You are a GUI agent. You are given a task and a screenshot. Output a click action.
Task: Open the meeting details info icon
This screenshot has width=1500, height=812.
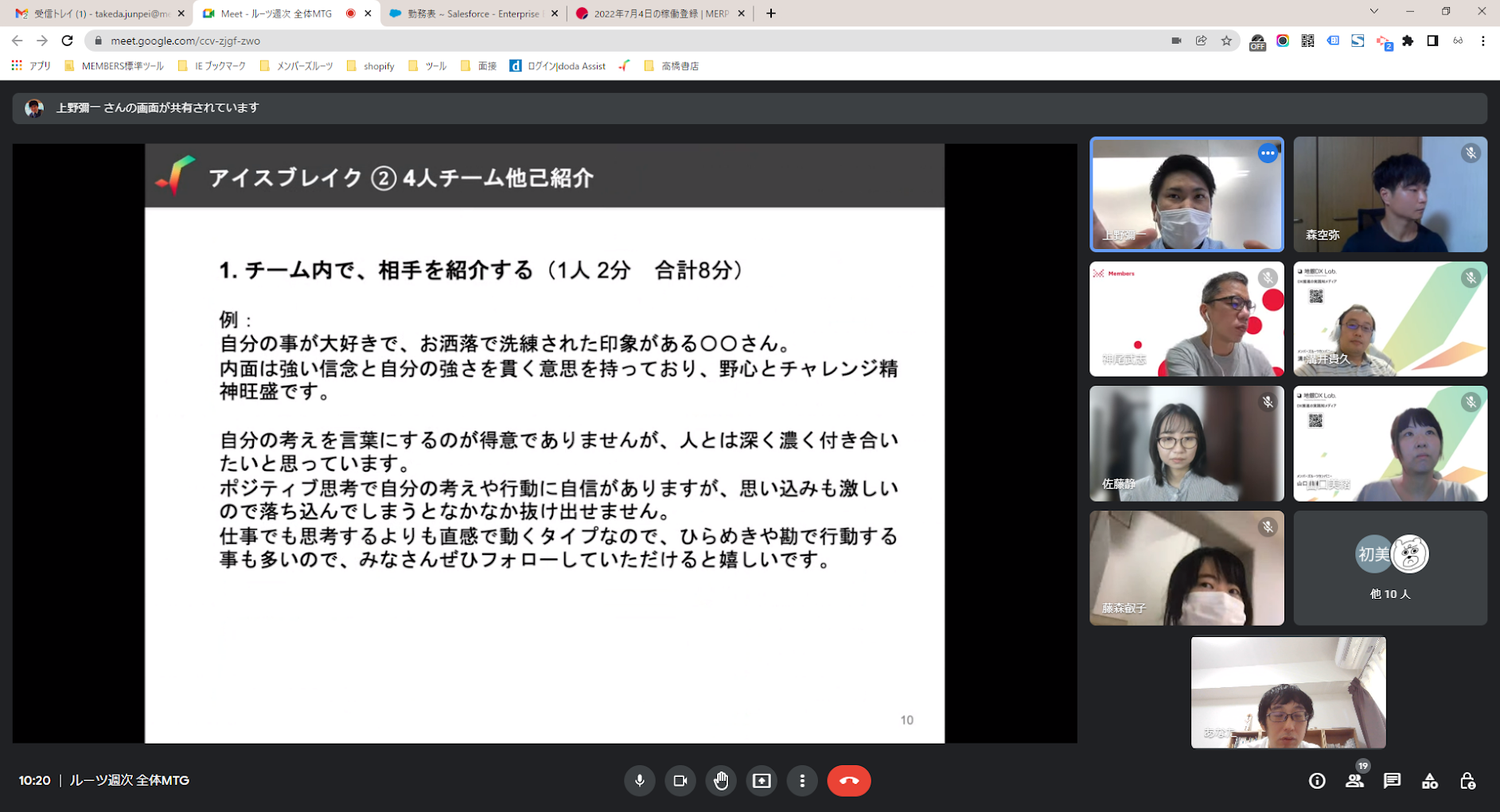(1317, 781)
